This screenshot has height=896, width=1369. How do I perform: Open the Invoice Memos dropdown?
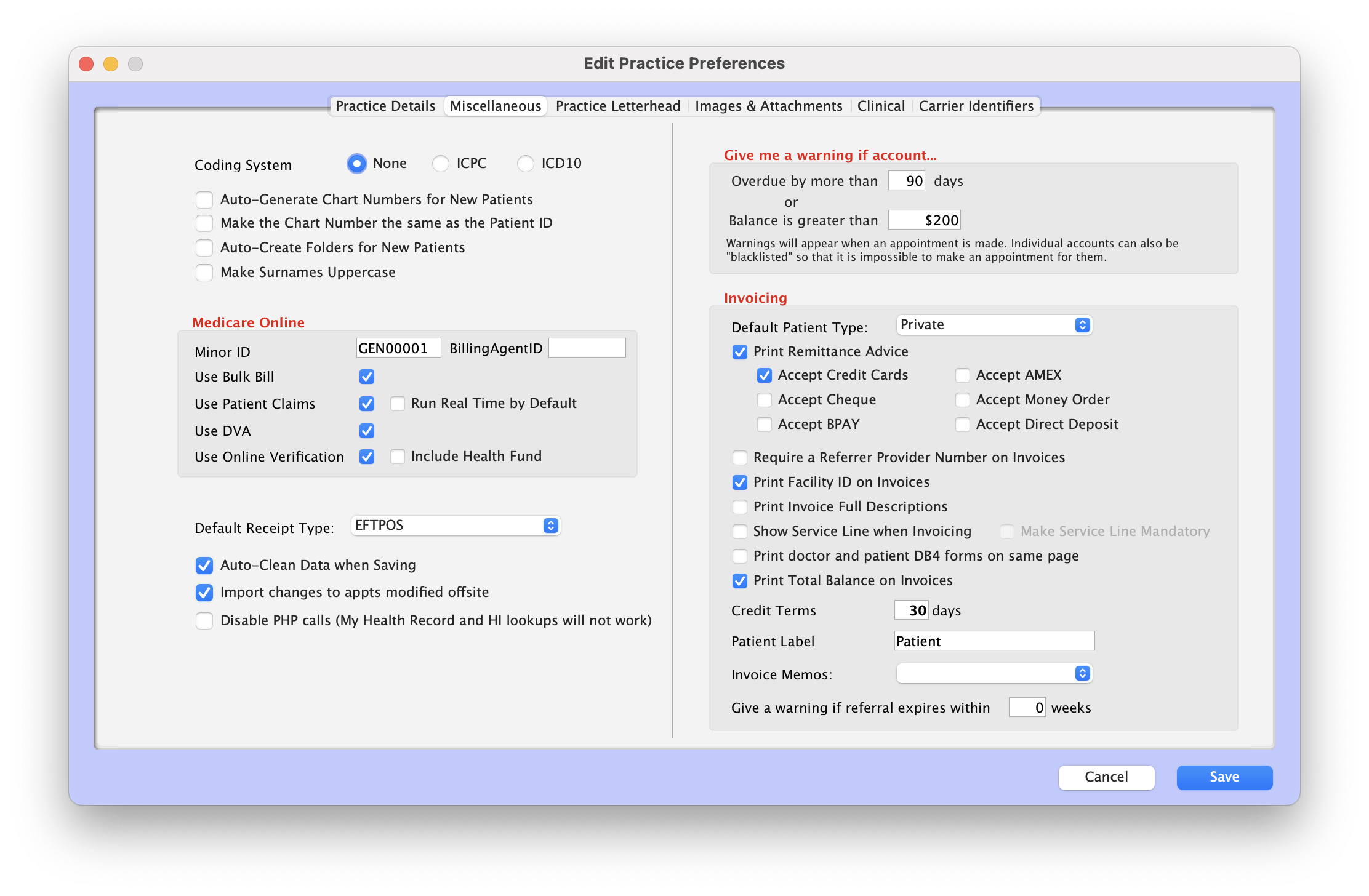click(994, 674)
